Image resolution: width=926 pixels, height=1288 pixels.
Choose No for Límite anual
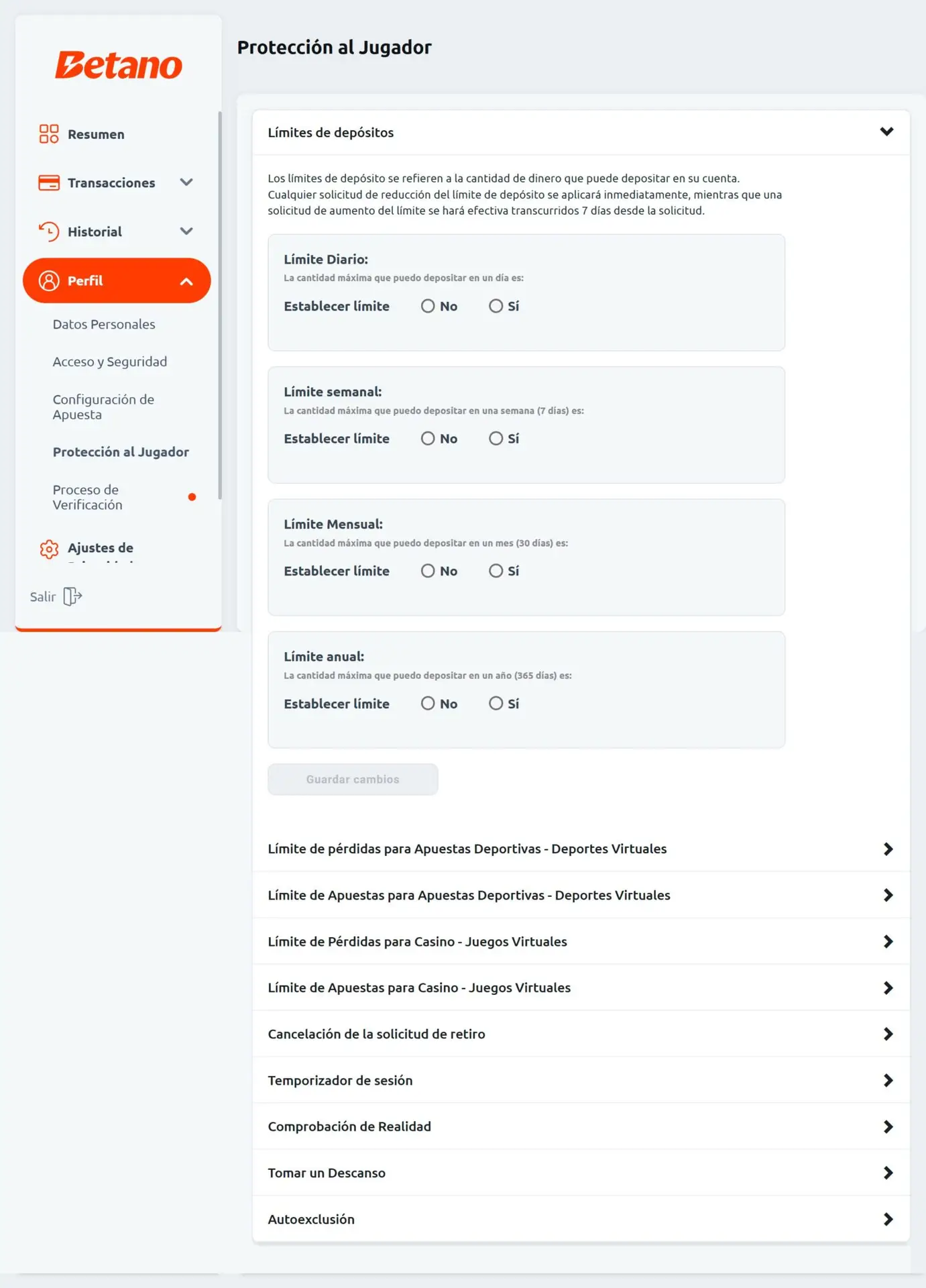428,704
